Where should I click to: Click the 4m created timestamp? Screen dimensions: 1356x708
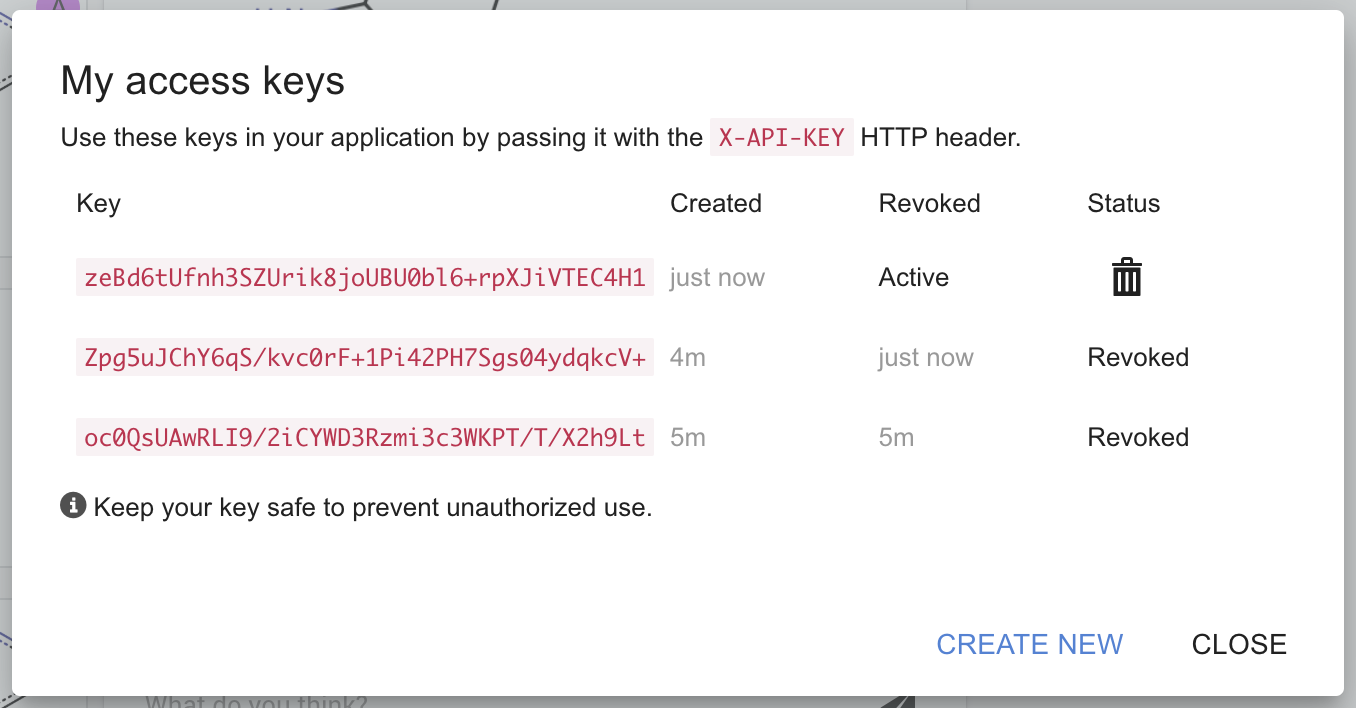(688, 357)
